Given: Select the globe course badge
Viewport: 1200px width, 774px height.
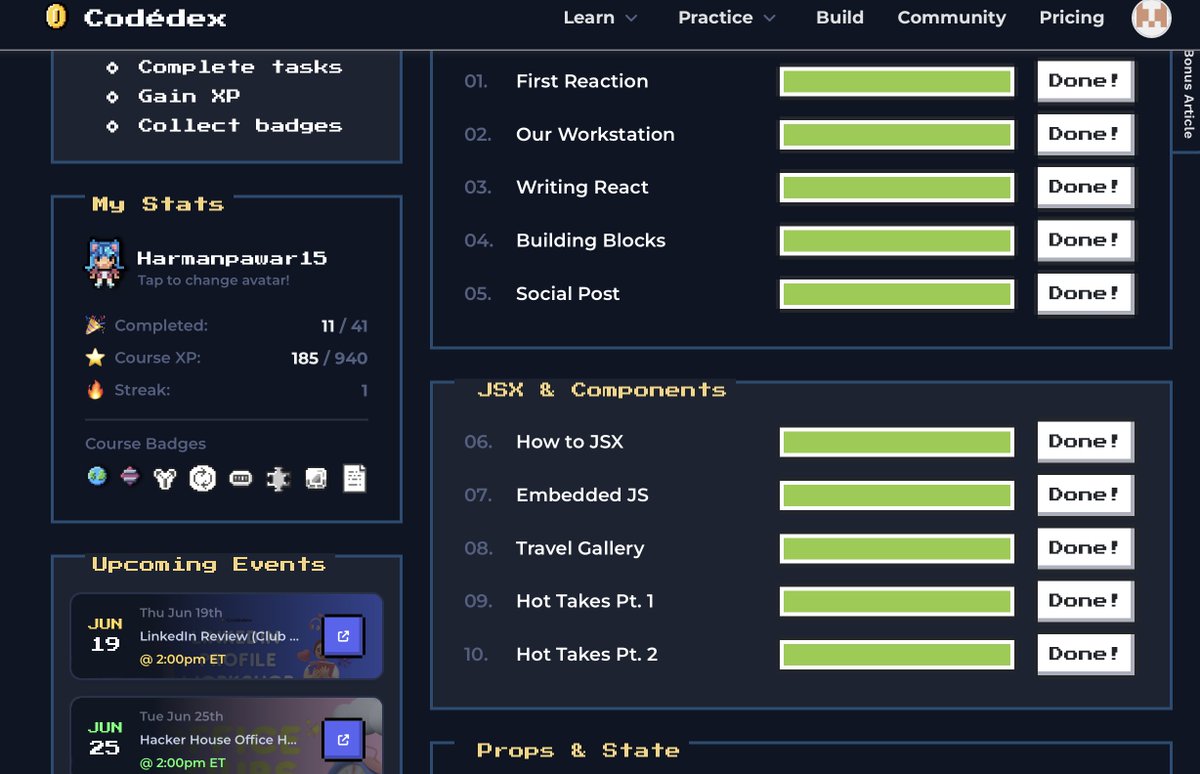Looking at the screenshot, I should pos(97,478).
